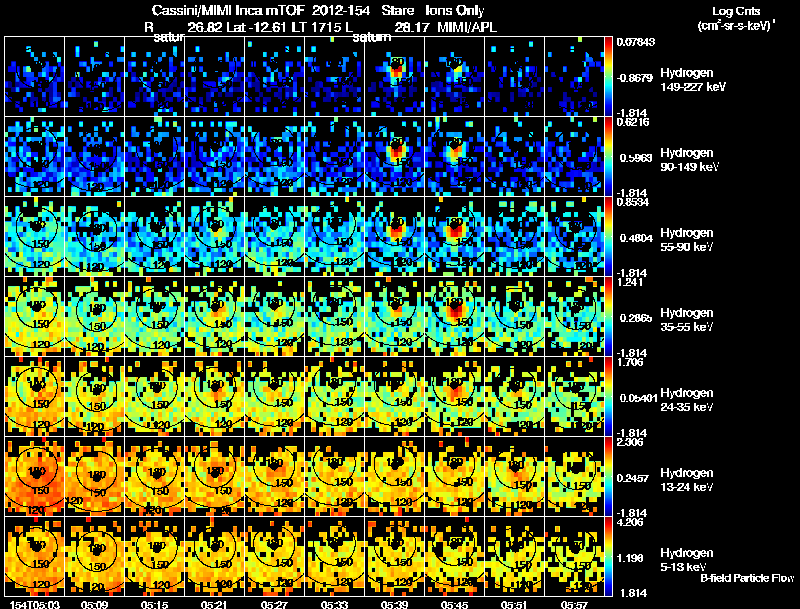Open the 5-13 keV panel at 05:27

274,557
